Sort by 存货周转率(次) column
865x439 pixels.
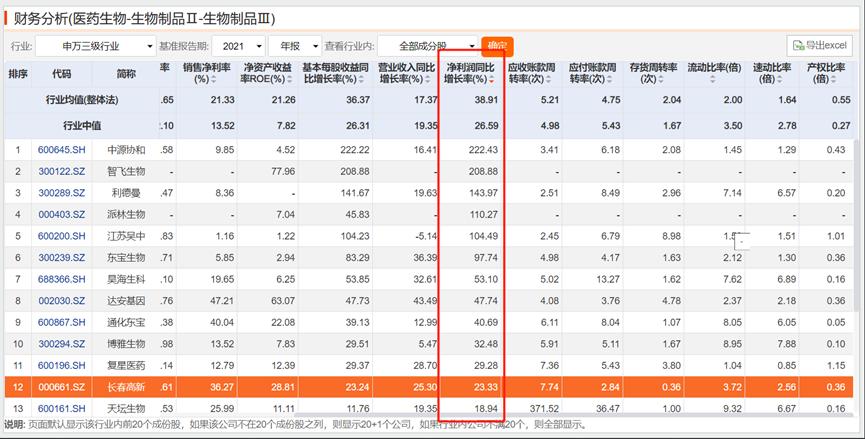pos(654,73)
